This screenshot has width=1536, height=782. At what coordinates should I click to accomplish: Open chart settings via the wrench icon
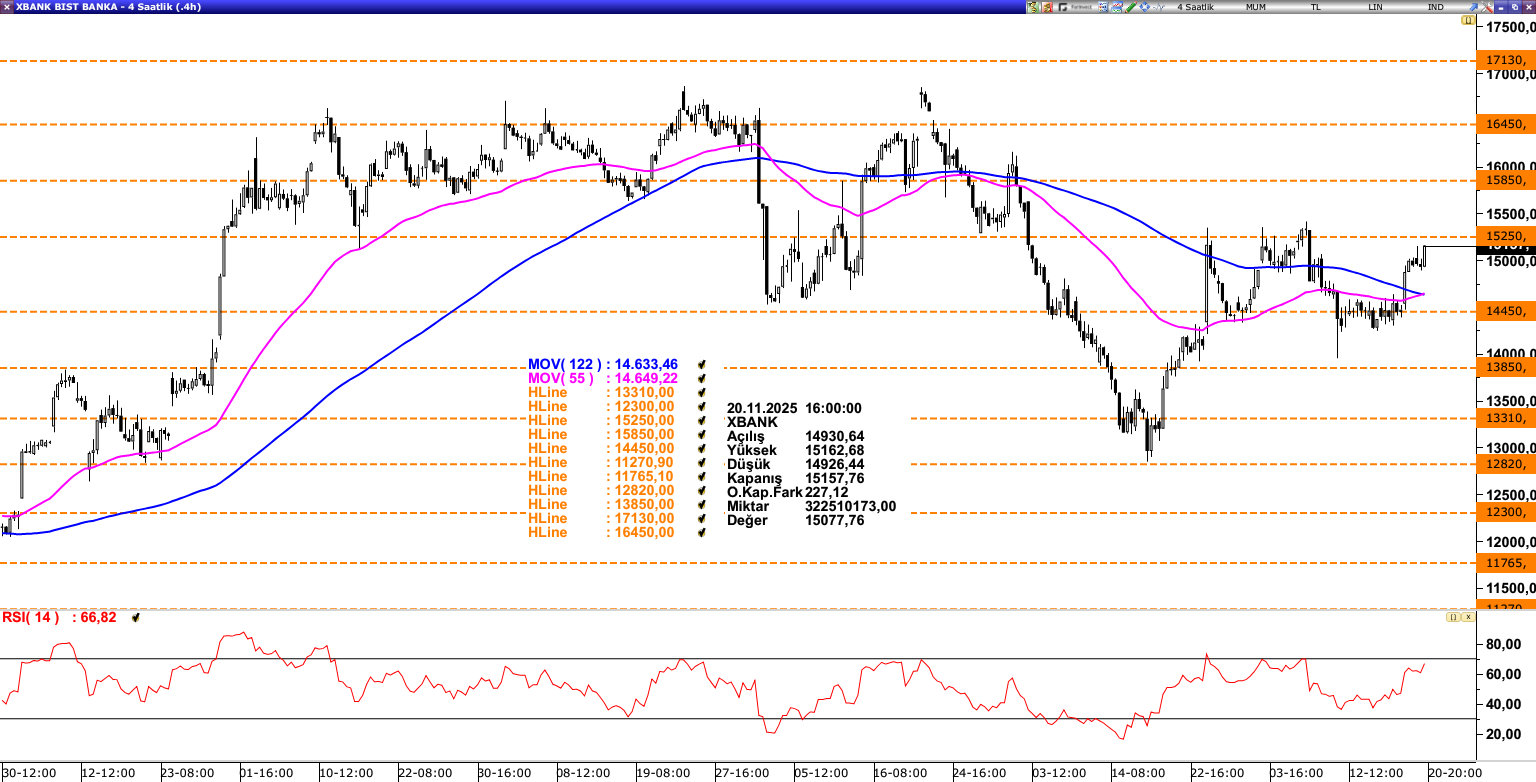pos(1486,6)
